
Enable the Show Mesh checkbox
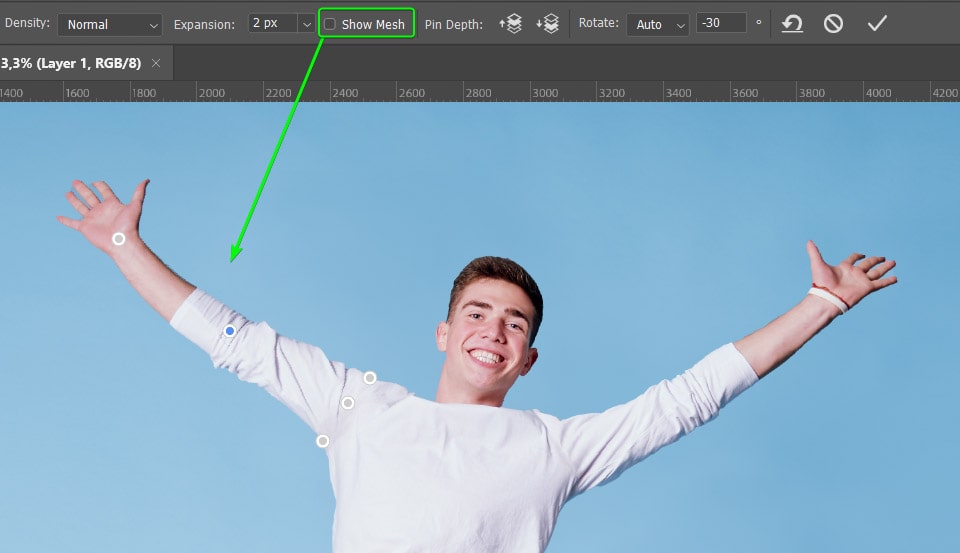point(330,24)
